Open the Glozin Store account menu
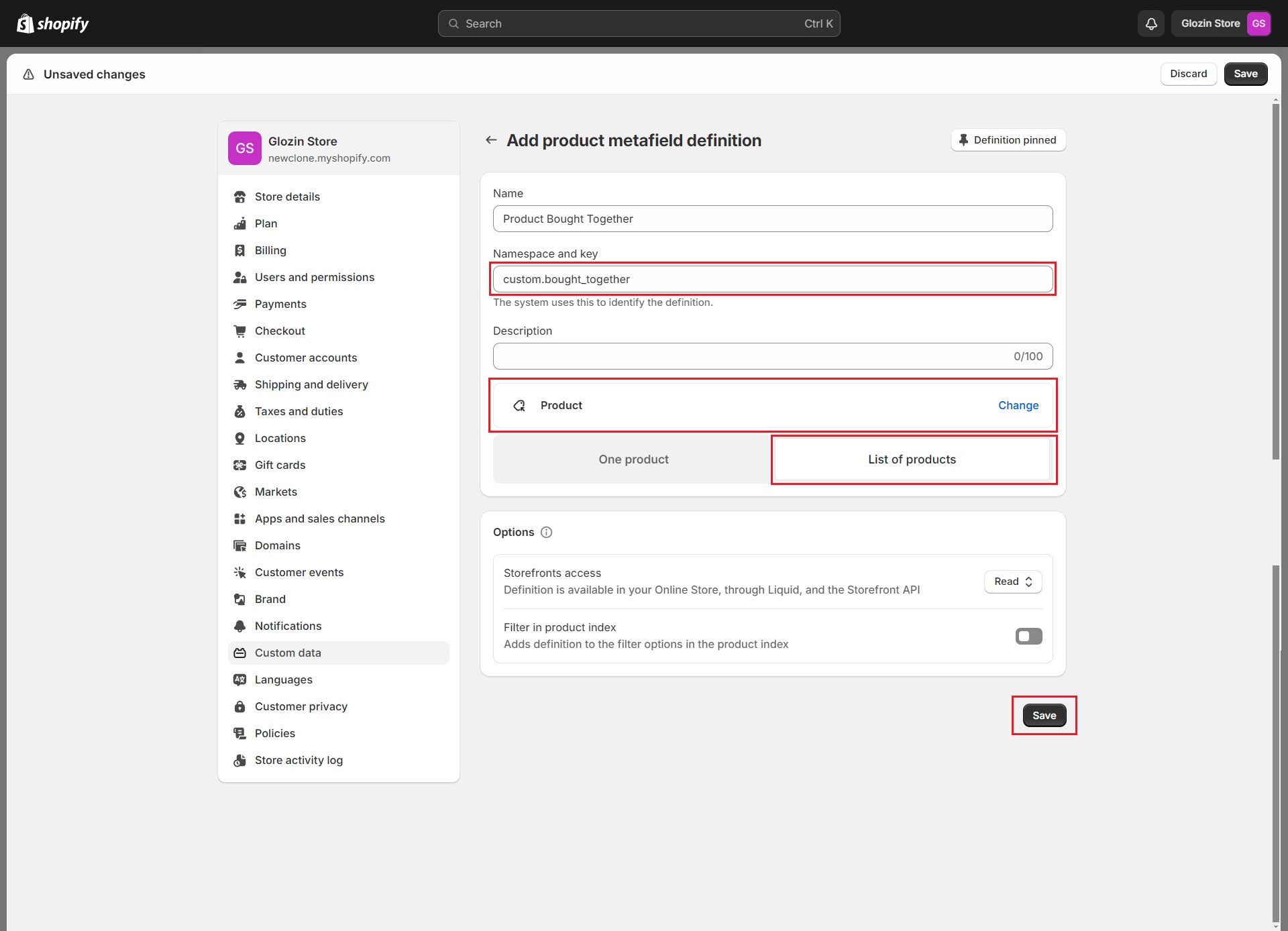This screenshot has width=1288, height=931. 1222,23
